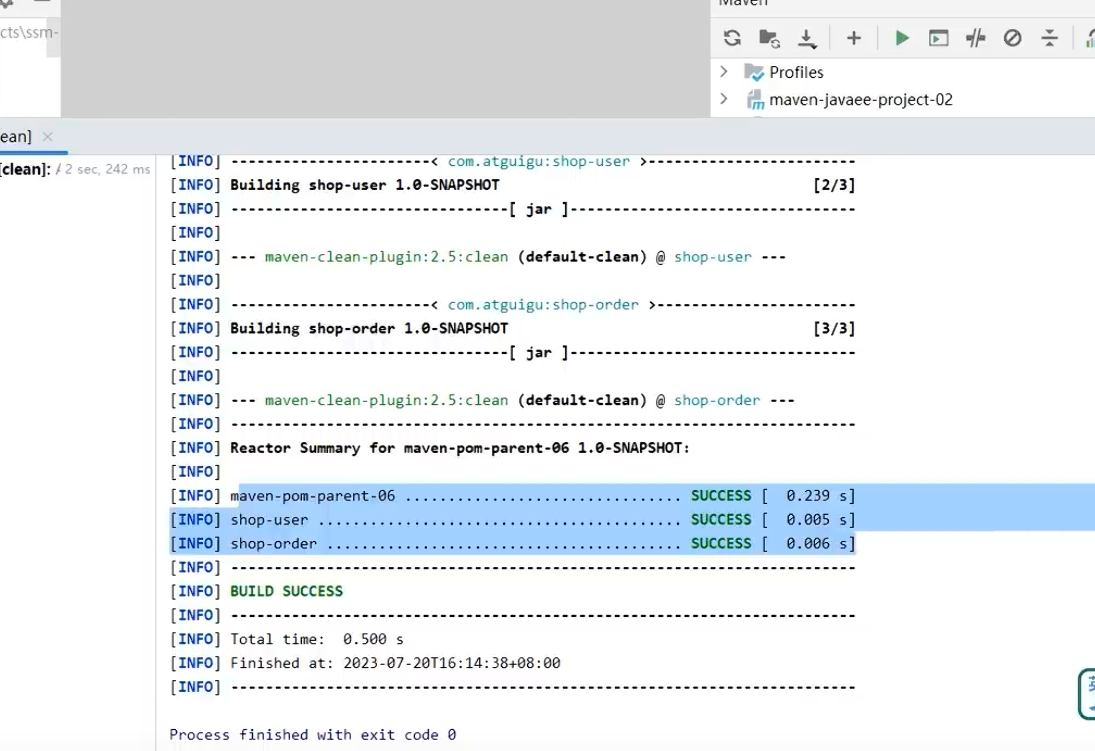Add a Maven project with plus icon
The image size is (1095, 751).
point(853,38)
